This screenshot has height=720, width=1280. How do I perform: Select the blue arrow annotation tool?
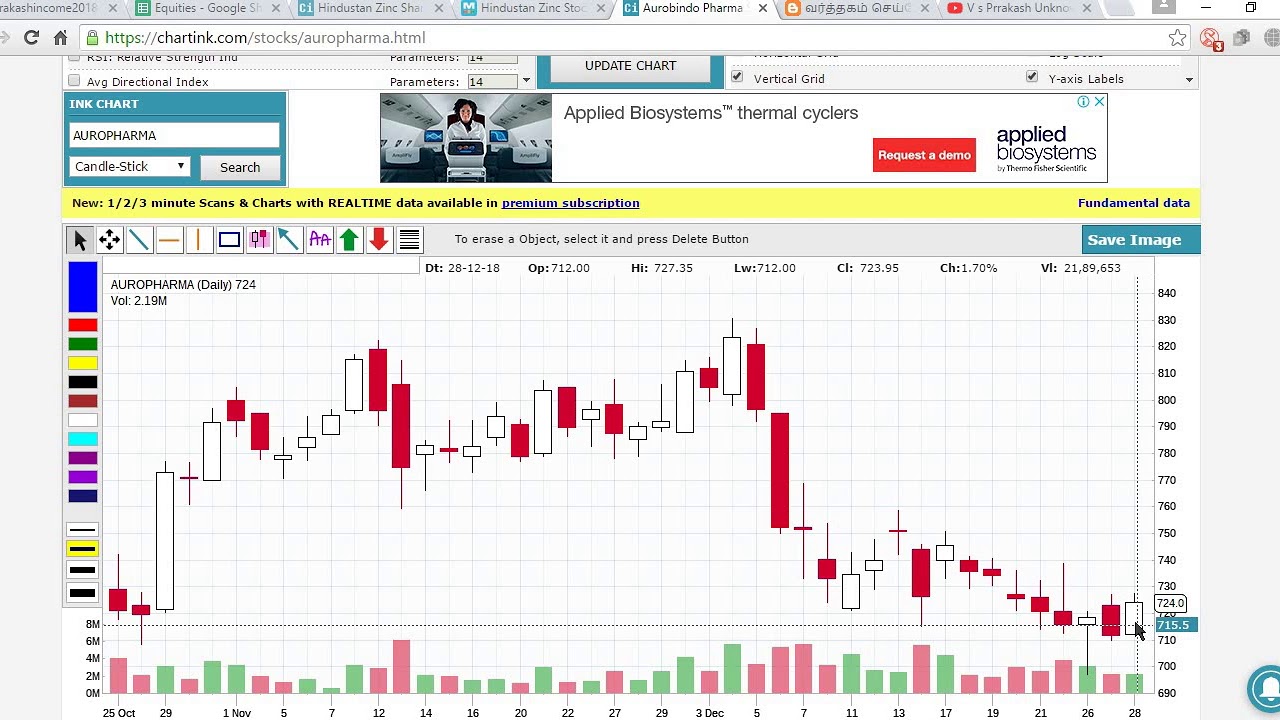point(289,240)
